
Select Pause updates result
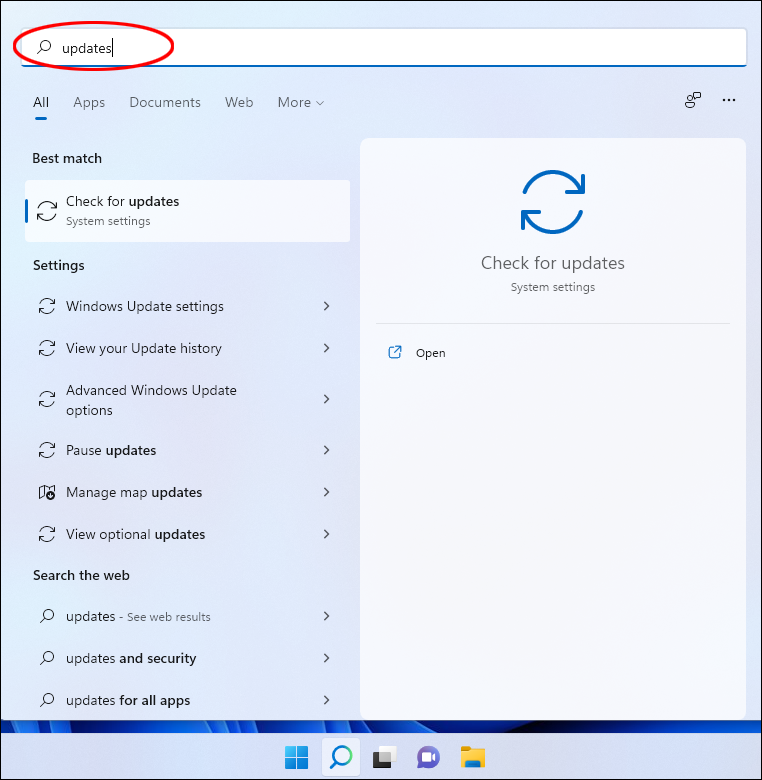[x=188, y=450]
